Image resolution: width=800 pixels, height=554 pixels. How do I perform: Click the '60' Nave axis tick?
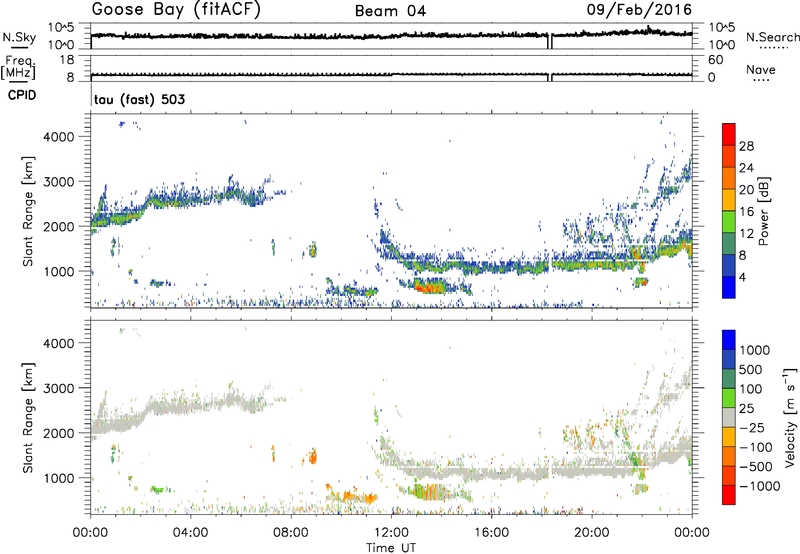tap(715, 60)
